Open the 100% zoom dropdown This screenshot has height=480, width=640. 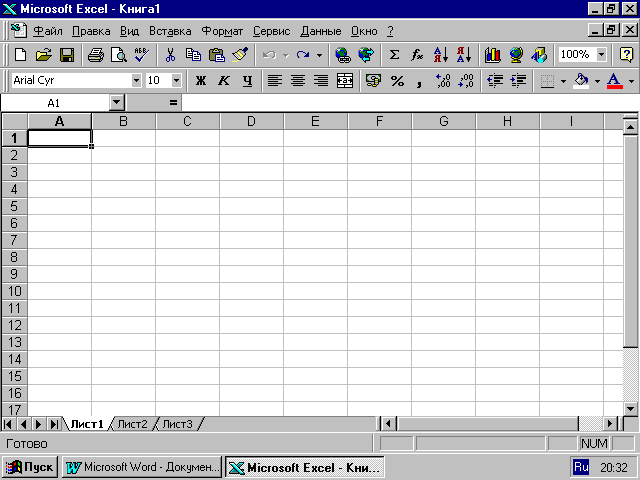pos(602,54)
